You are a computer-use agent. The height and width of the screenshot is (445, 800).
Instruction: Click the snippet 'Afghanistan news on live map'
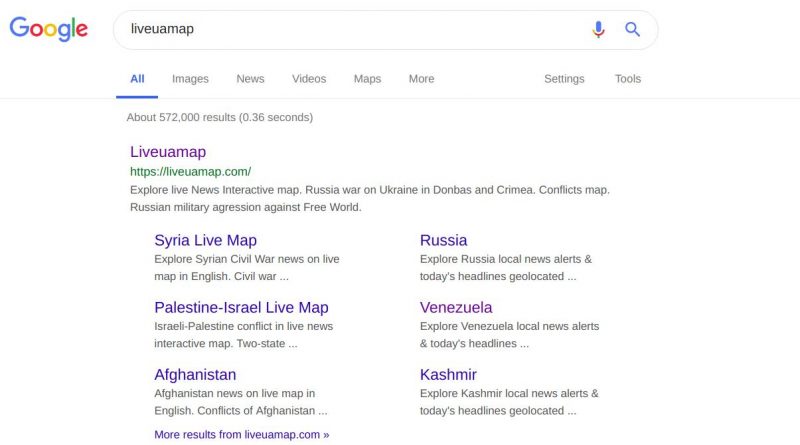(241, 402)
